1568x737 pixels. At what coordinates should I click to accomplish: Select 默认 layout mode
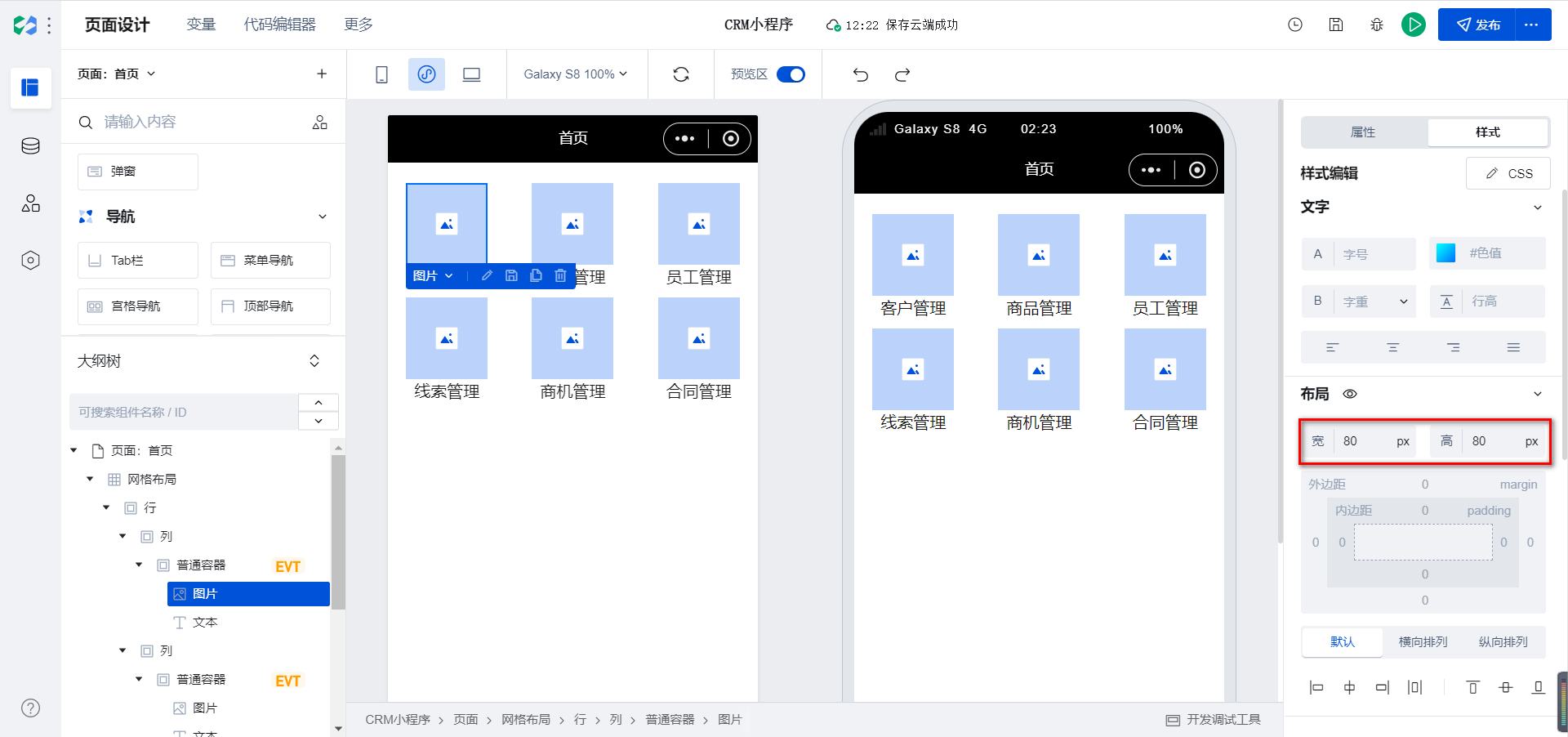click(x=1343, y=642)
